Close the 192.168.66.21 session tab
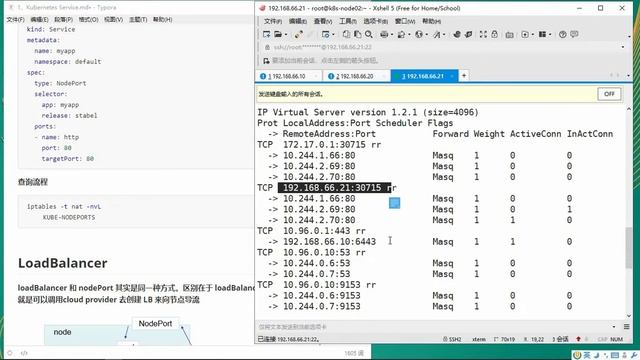 [452, 76]
